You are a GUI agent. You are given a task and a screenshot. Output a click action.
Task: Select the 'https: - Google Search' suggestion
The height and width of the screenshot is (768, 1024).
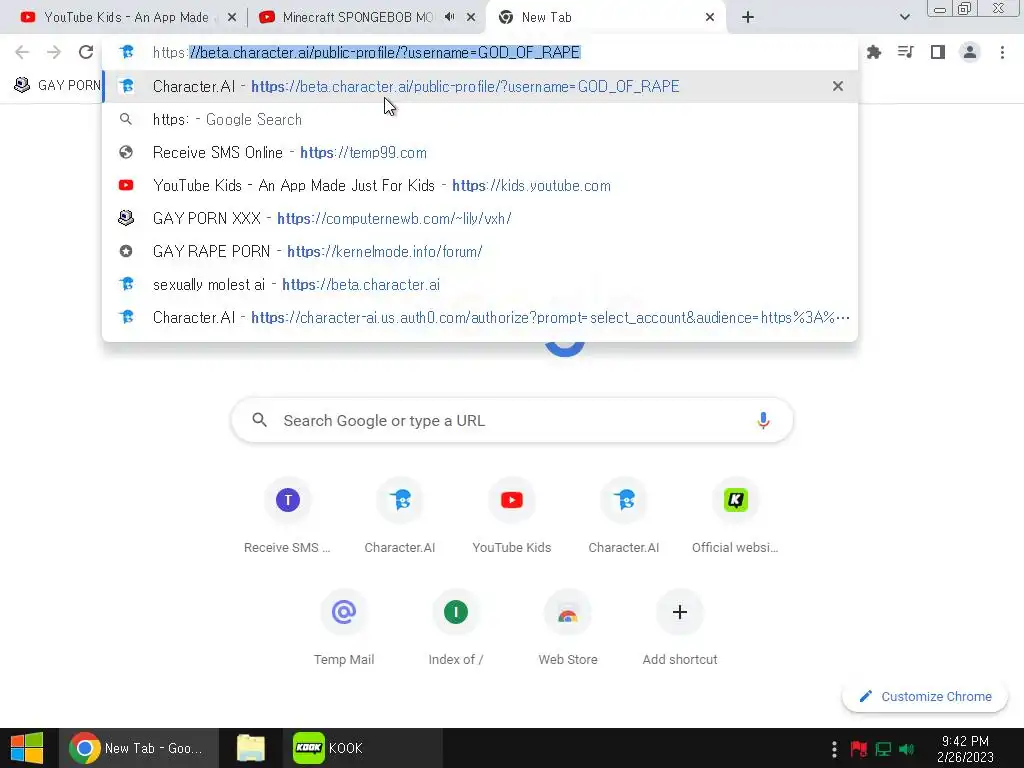pyautogui.click(x=480, y=120)
